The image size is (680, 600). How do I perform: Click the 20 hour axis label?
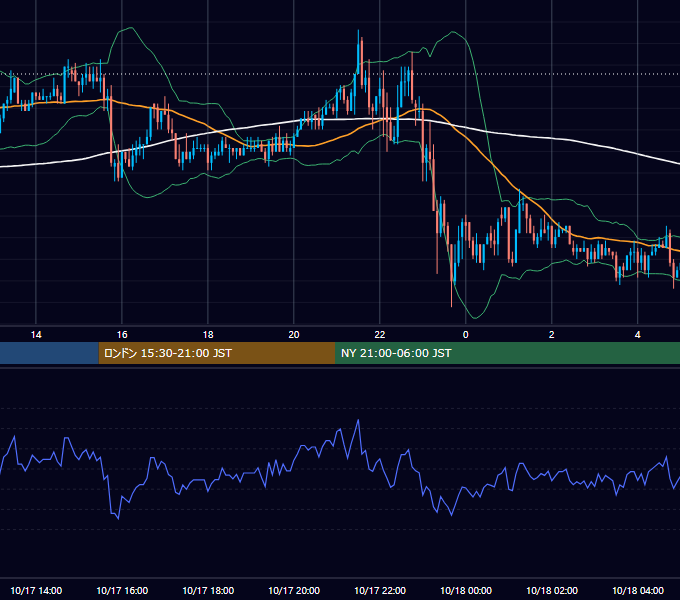[294, 335]
